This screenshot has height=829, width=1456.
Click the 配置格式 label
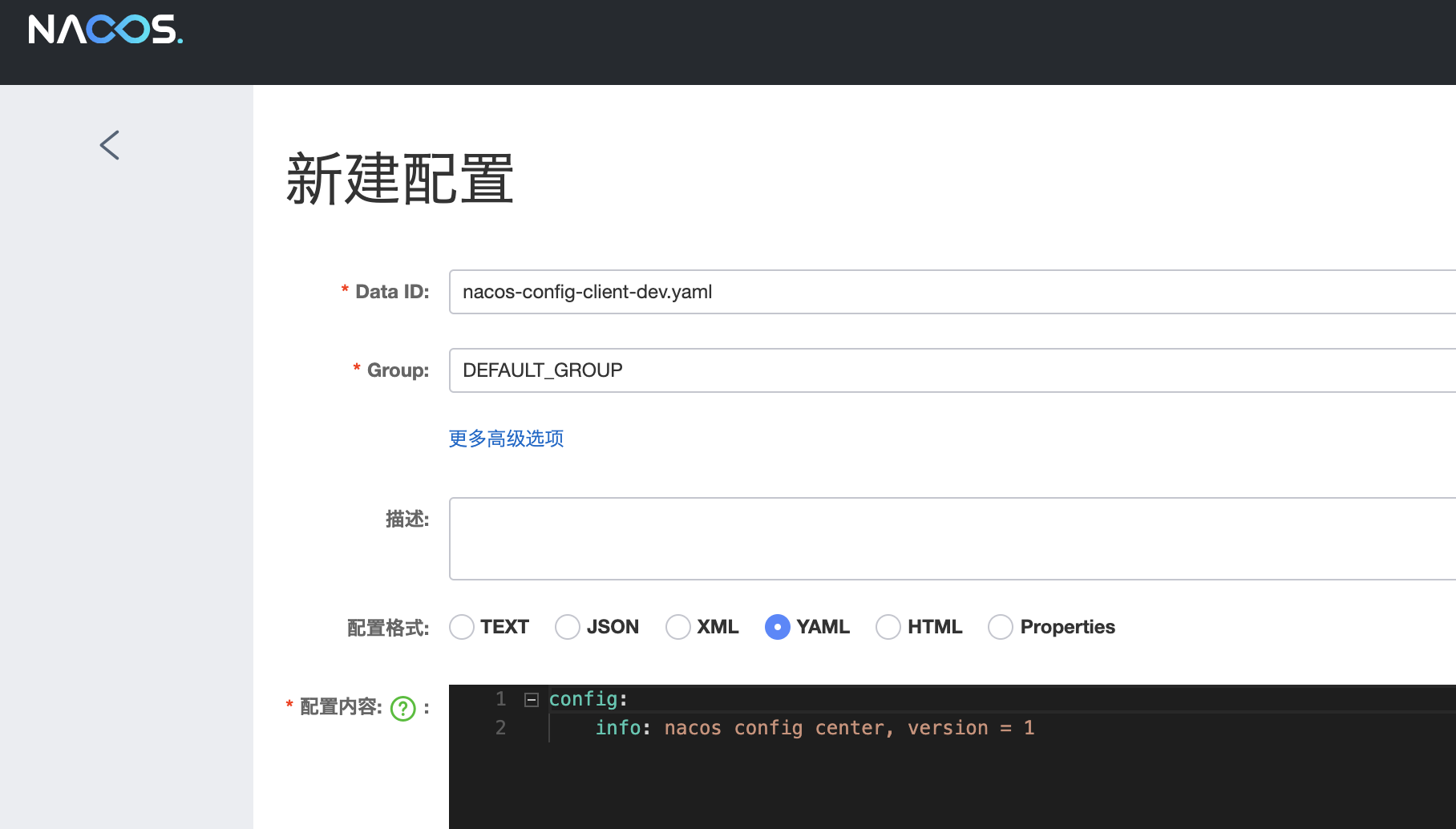point(388,628)
